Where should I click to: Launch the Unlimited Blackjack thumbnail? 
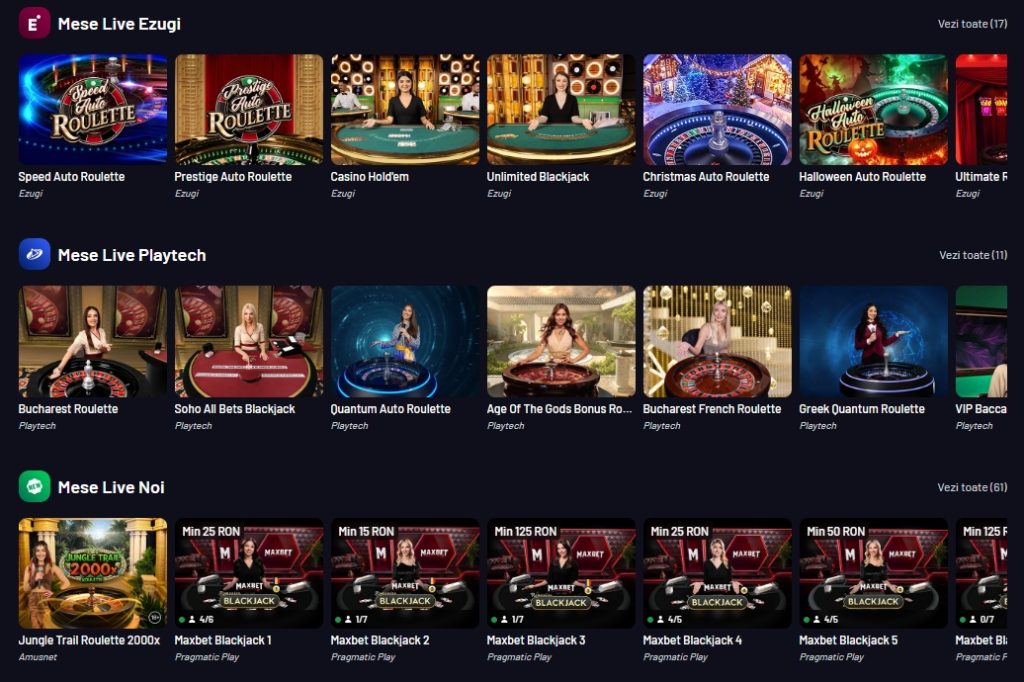point(561,109)
